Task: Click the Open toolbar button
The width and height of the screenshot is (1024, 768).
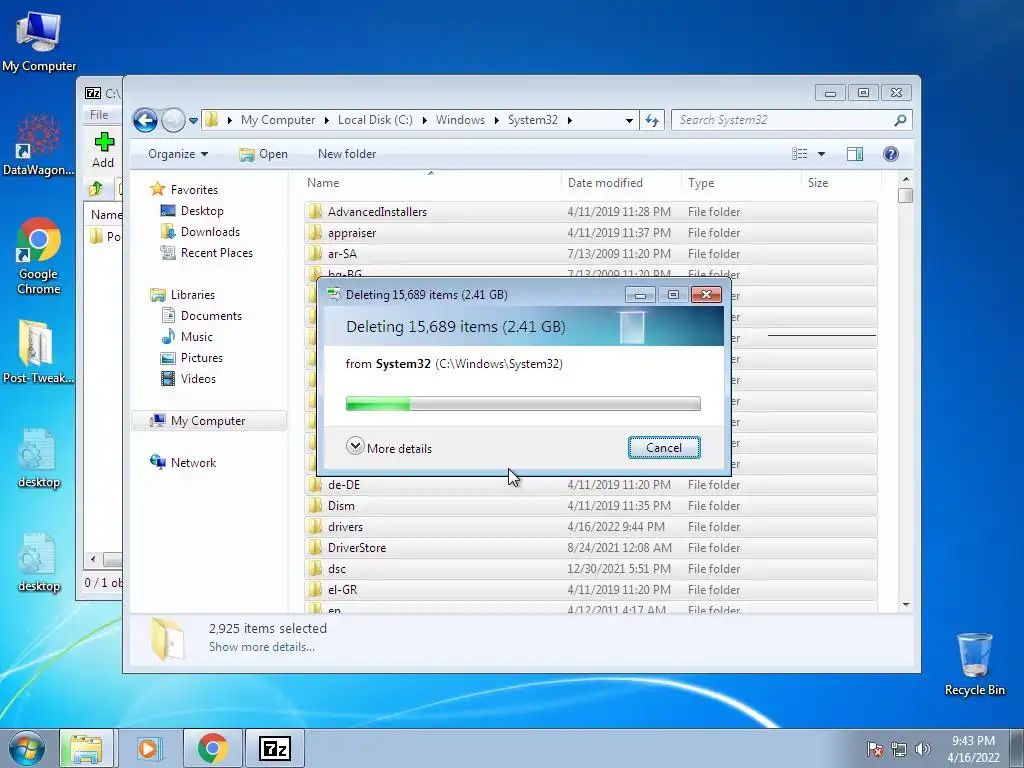Action: pos(263,154)
